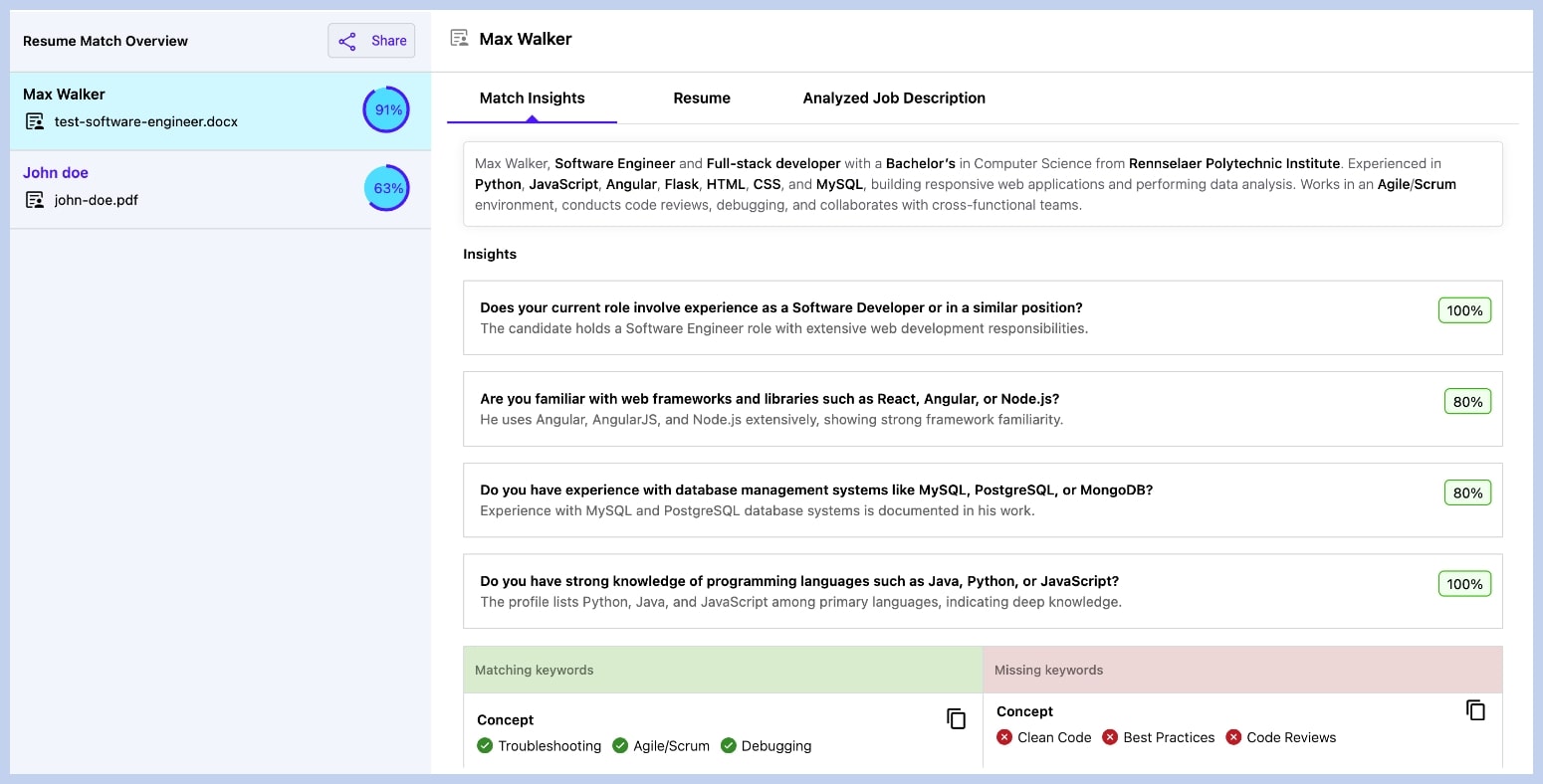The width and height of the screenshot is (1543, 784).
Task: Copy the missing keywords concept list
Action: 1475,710
